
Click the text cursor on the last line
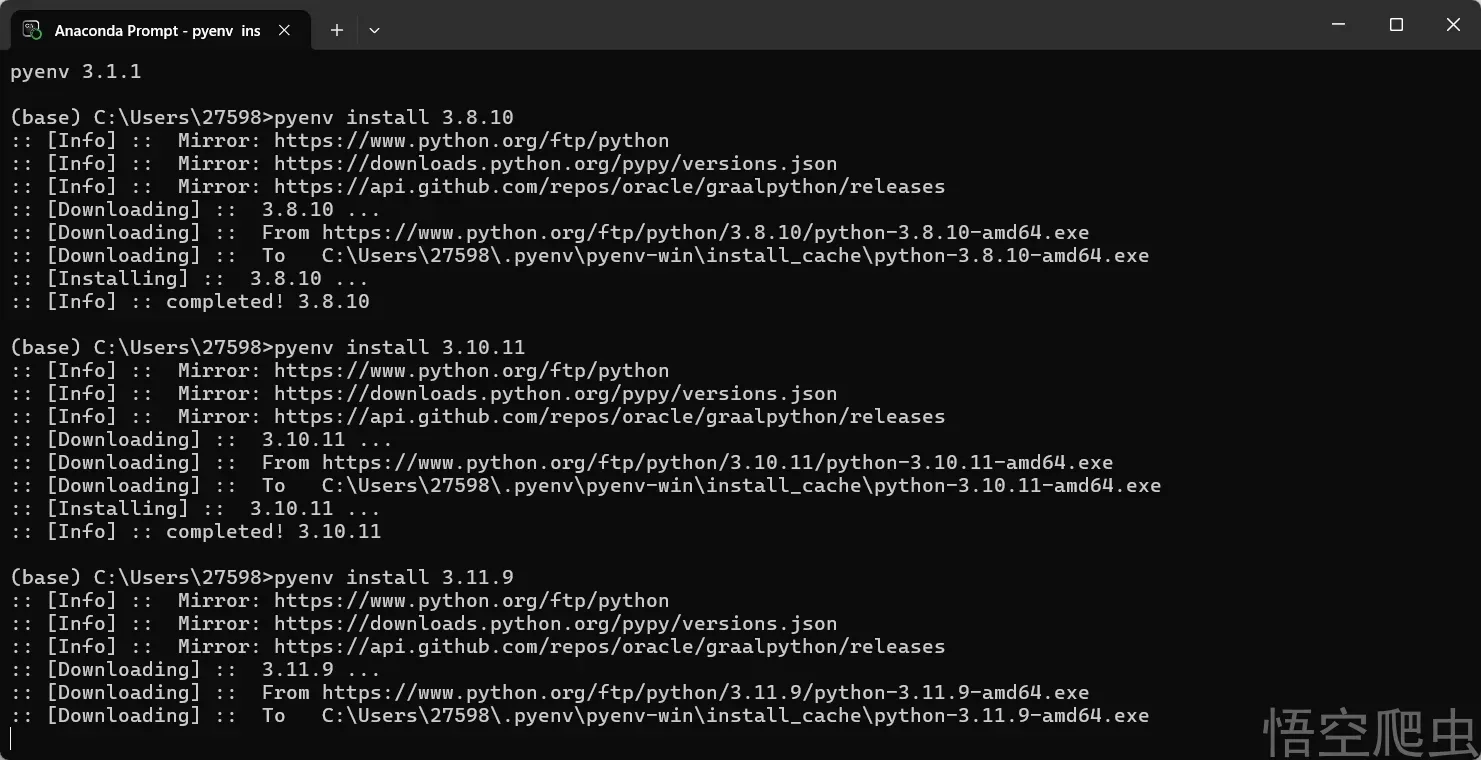[x=11, y=739]
